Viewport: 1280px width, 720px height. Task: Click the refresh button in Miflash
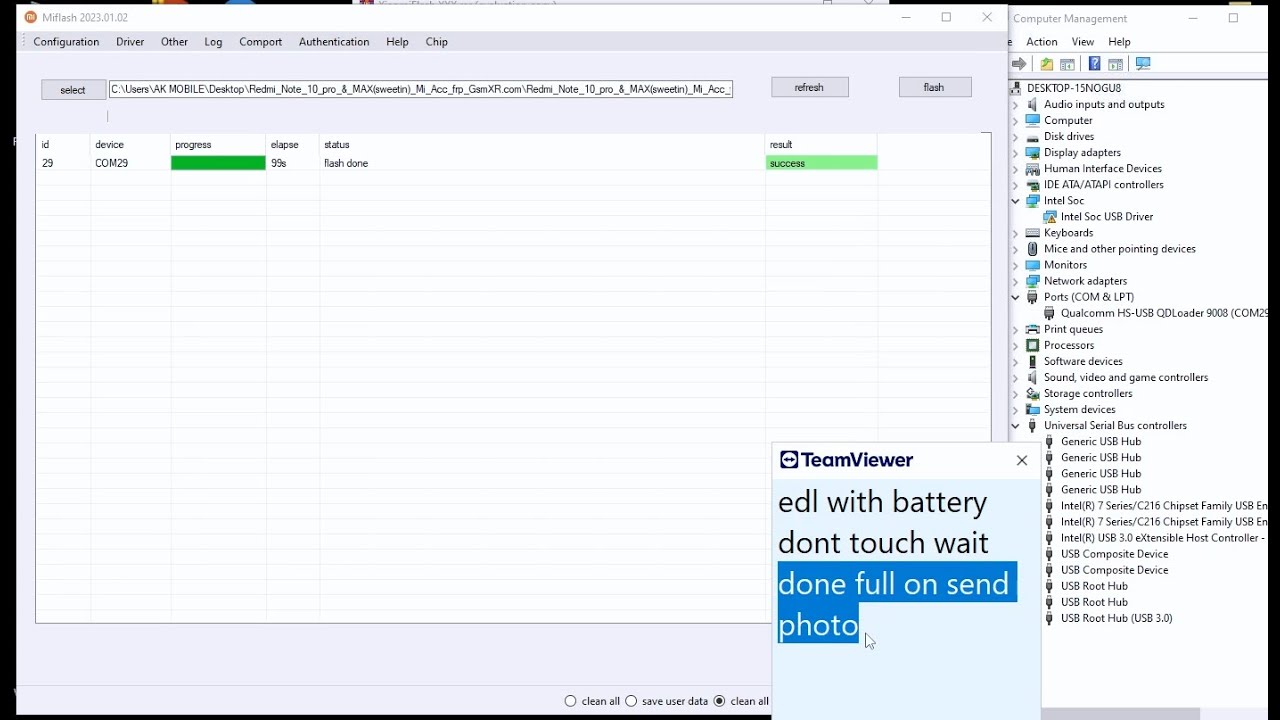point(810,87)
